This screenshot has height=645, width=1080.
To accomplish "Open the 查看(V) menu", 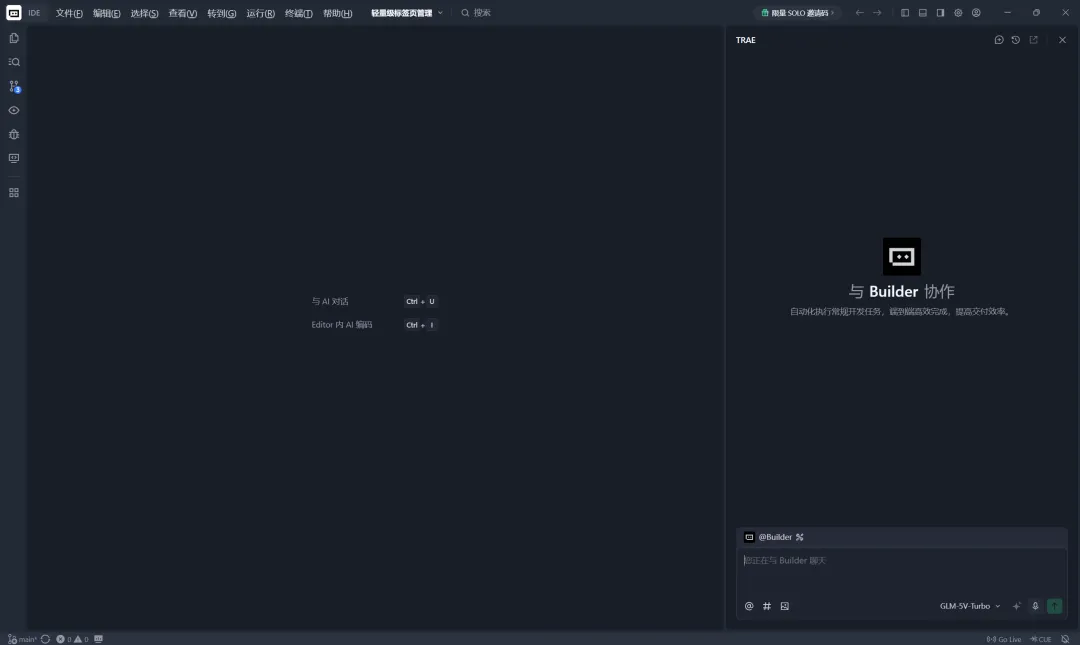I will click(183, 13).
